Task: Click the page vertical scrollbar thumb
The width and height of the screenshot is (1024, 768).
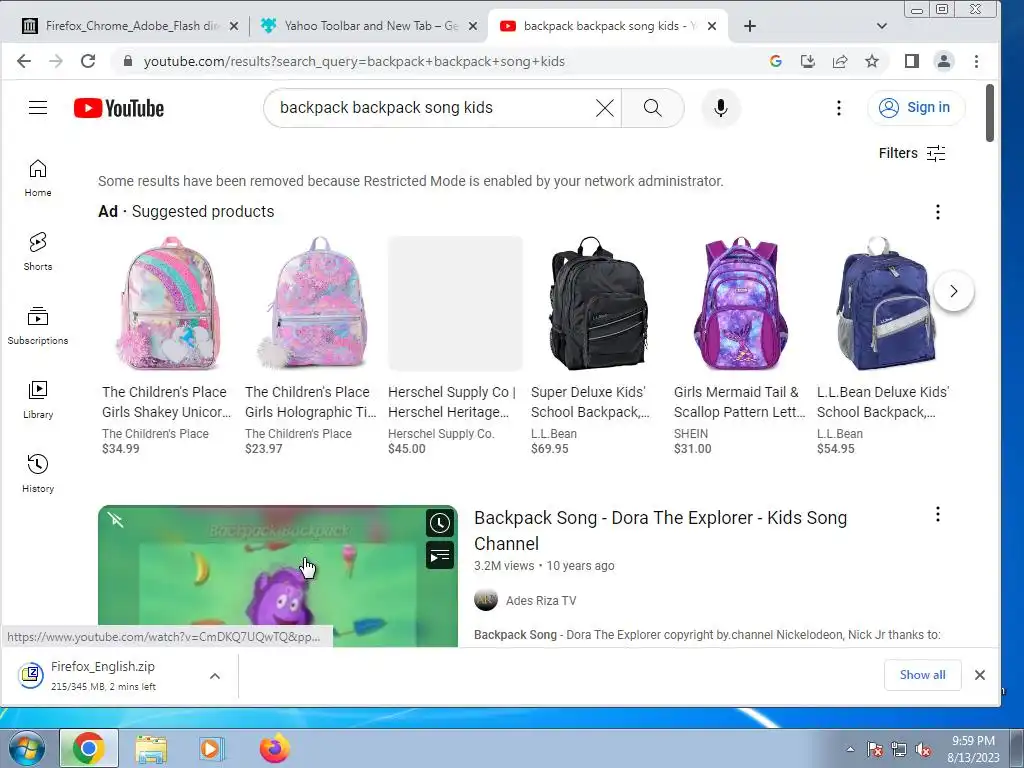Action: point(990,112)
